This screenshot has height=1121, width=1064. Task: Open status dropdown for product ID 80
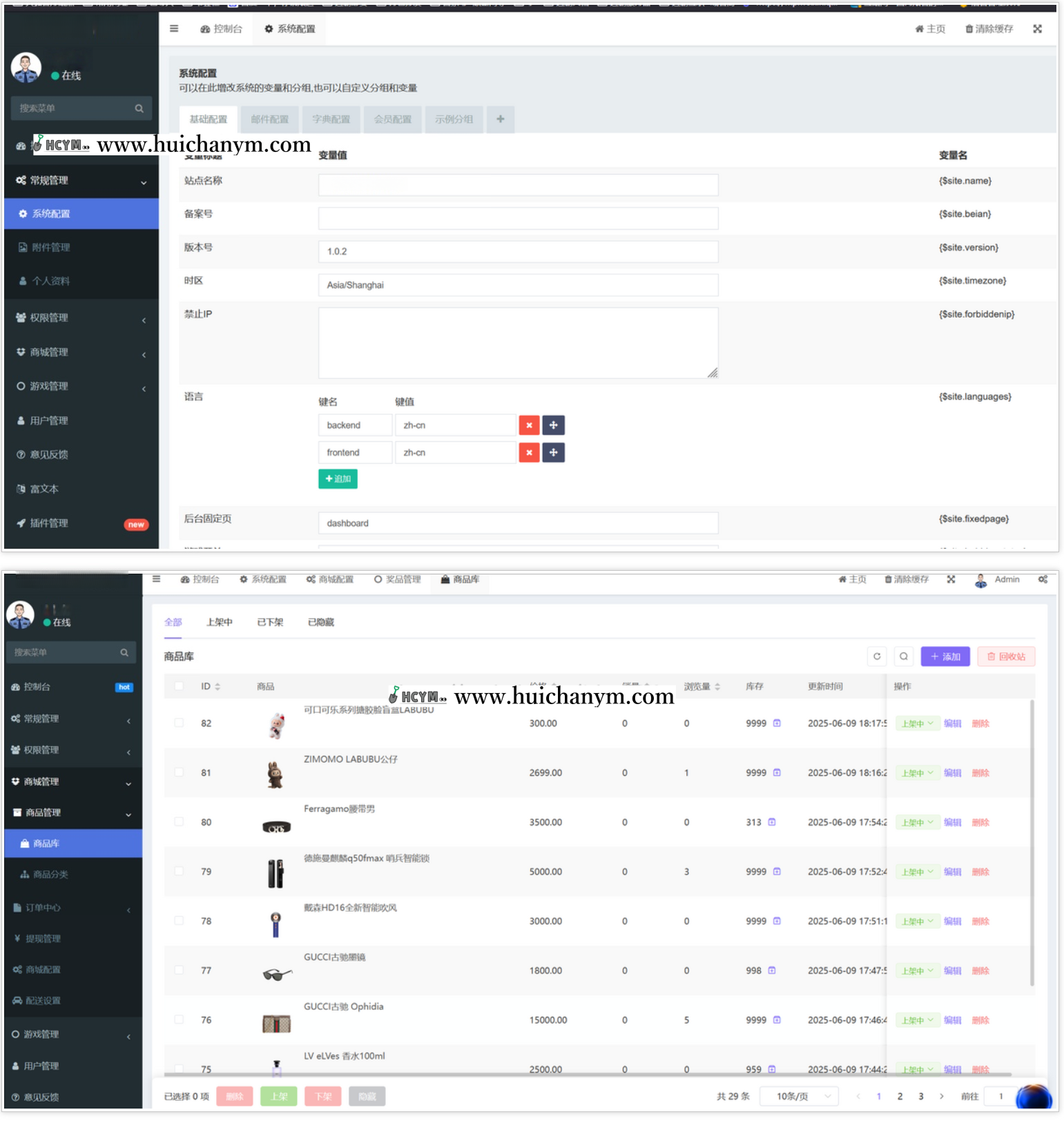[917, 822]
